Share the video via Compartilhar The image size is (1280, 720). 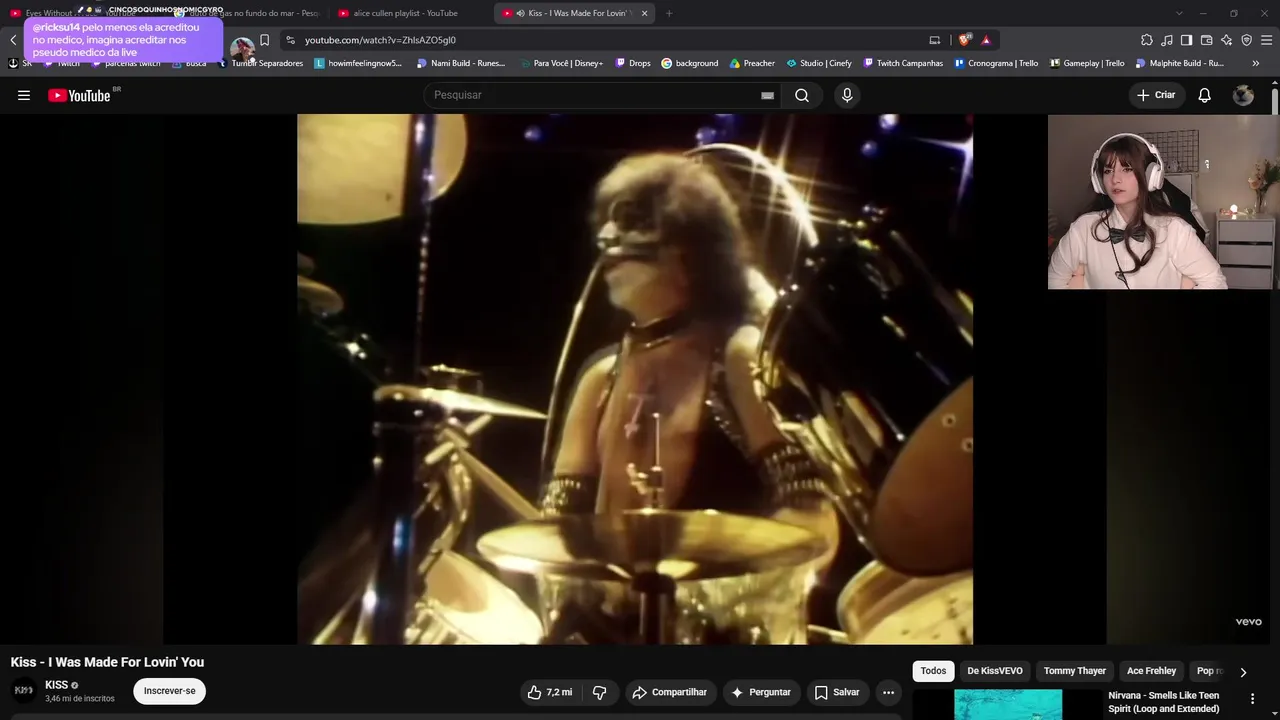click(670, 692)
